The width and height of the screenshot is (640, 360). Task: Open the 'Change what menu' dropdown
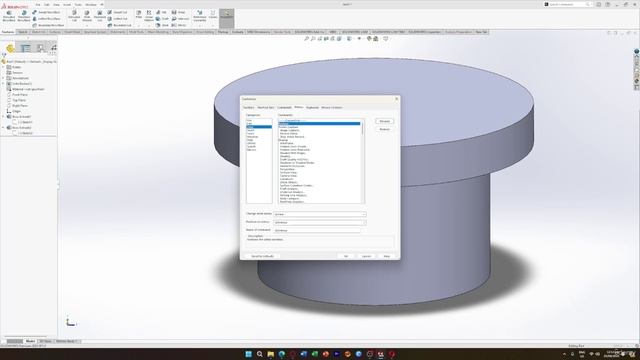coord(320,214)
